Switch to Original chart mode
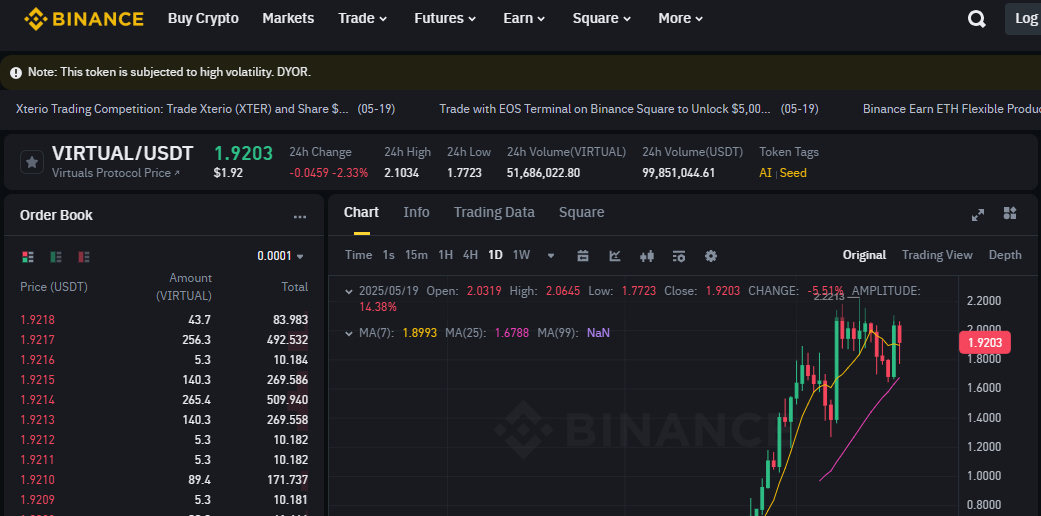Screen dimensions: 1041x516 pyautogui.click(x=864, y=255)
